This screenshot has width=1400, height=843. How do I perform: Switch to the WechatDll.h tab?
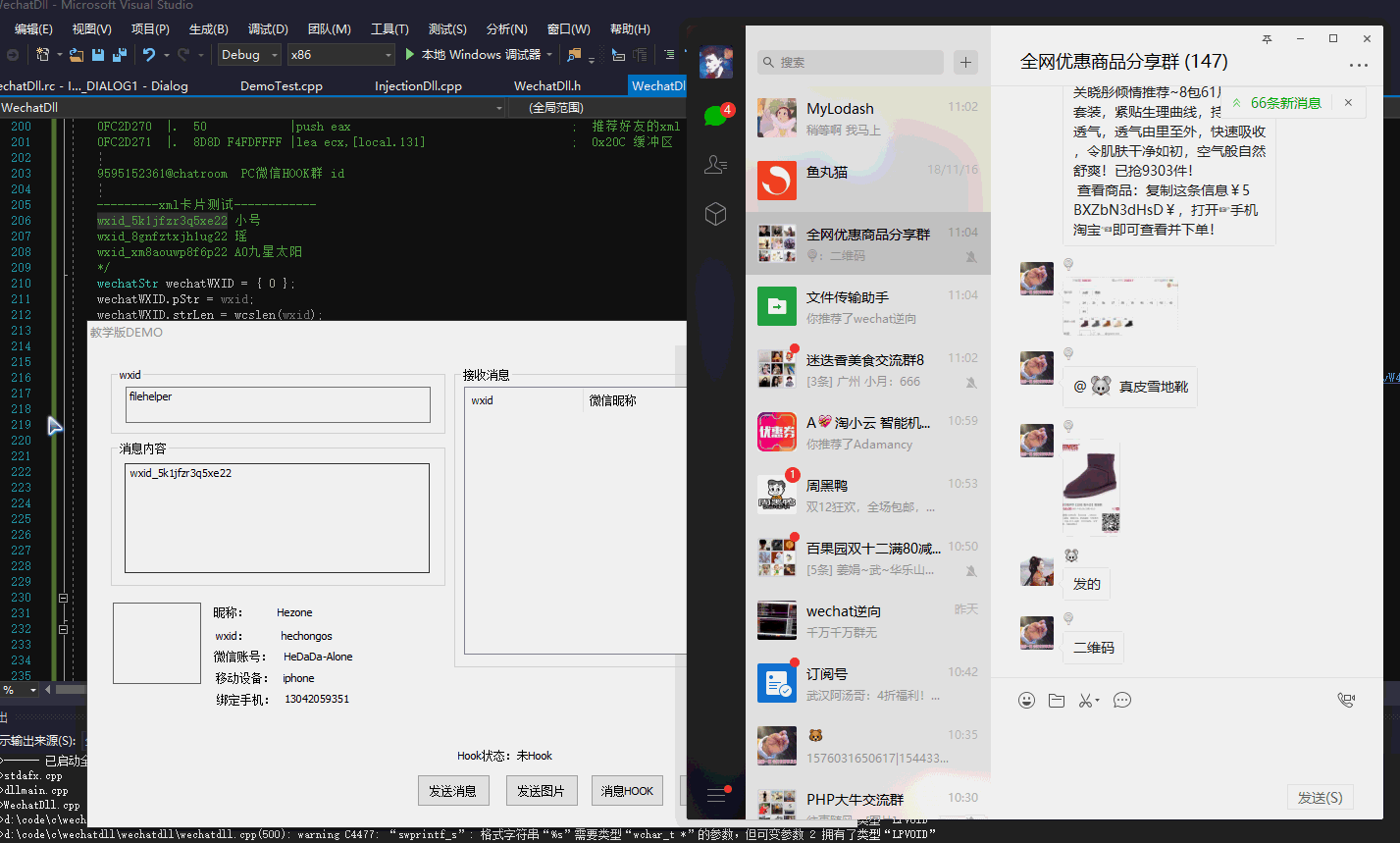pos(547,85)
